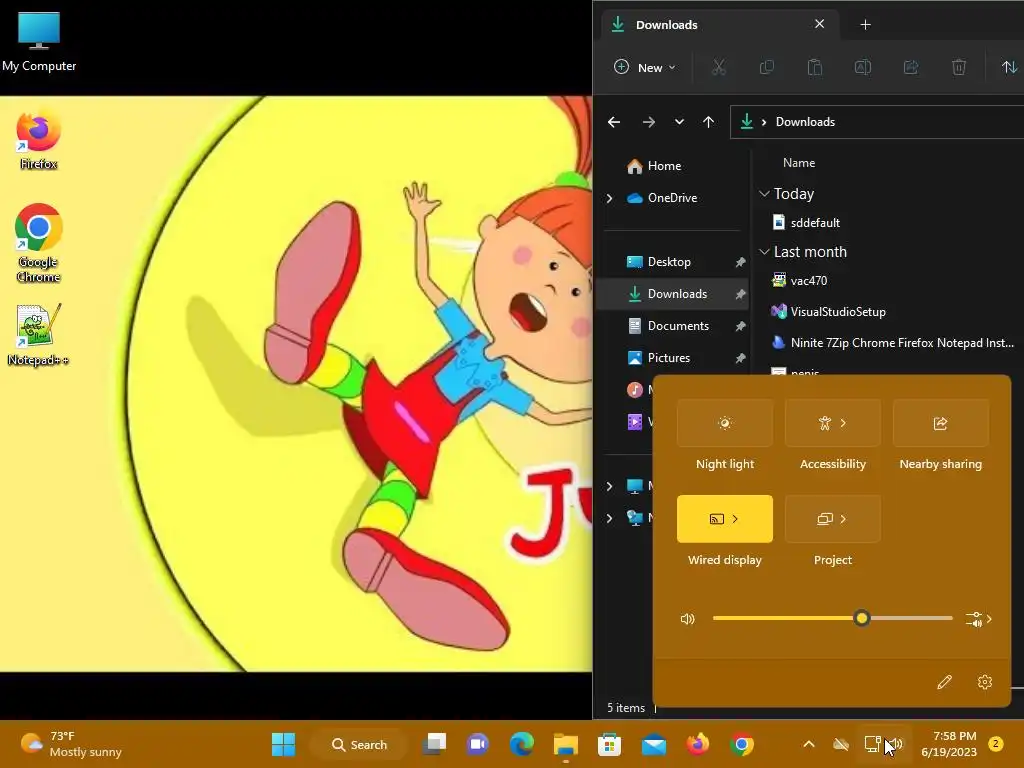This screenshot has height=768, width=1024.
Task: Click the volume slider track
Action: [833, 618]
